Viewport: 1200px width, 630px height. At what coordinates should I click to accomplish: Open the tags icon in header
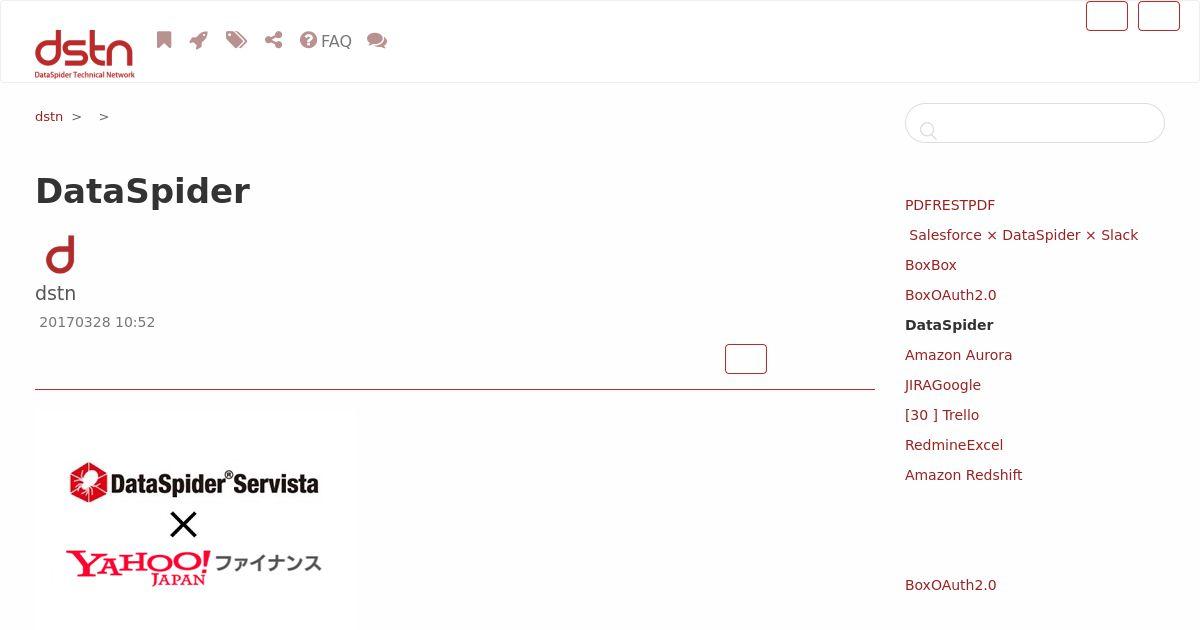point(236,40)
